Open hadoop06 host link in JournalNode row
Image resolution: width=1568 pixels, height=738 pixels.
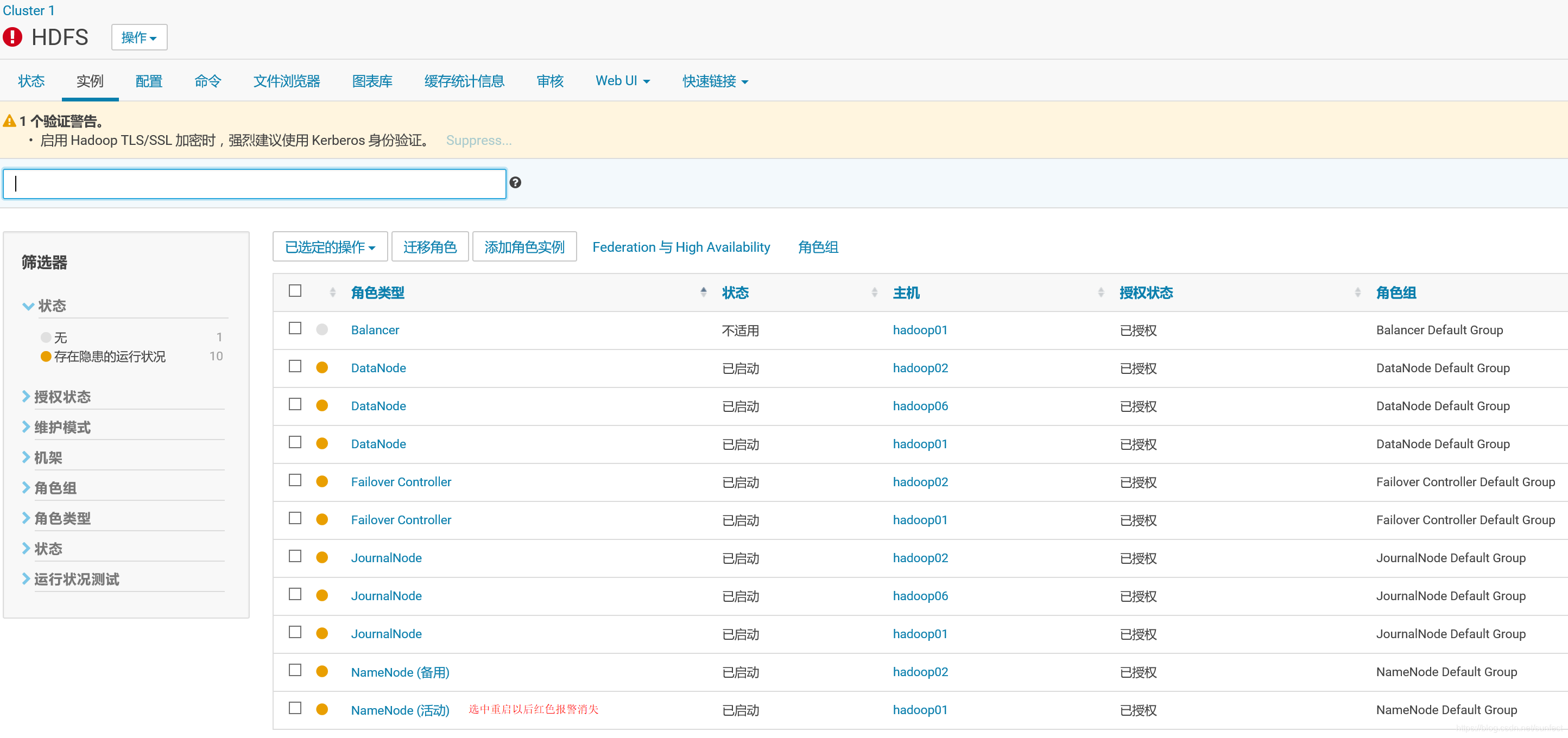click(x=920, y=596)
